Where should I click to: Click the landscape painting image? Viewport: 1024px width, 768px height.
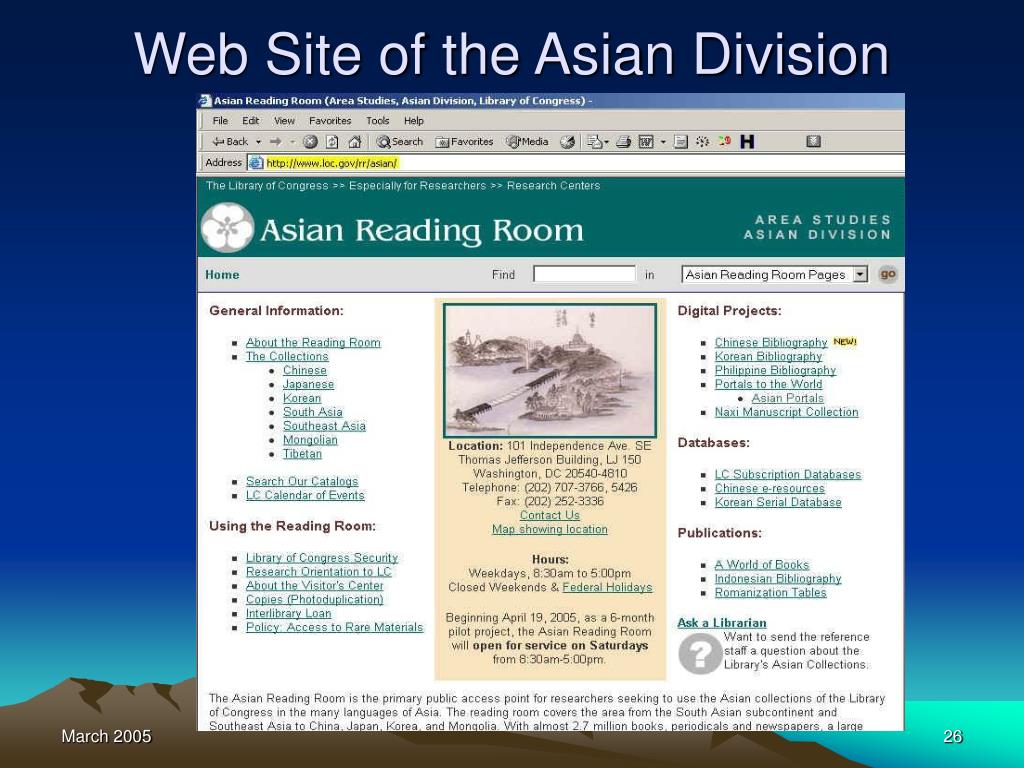[550, 370]
